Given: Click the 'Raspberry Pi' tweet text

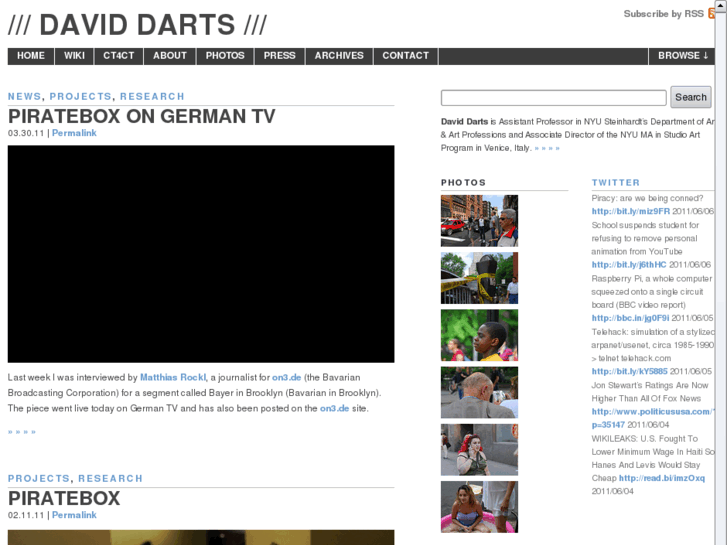Looking at the screenshot, I should (x=651, y=292).
